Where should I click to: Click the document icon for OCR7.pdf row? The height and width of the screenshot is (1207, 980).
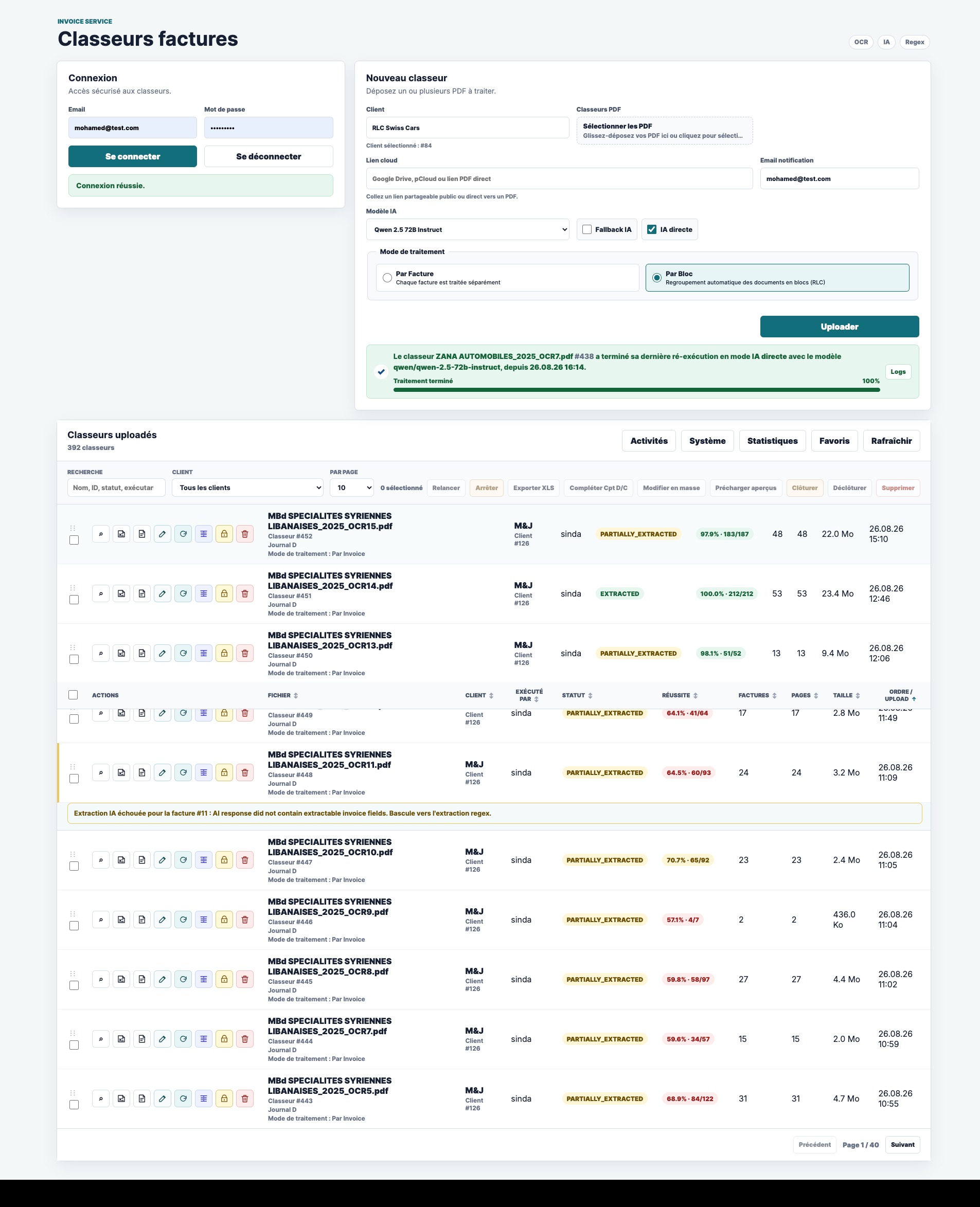click(x=141, y=1039)
